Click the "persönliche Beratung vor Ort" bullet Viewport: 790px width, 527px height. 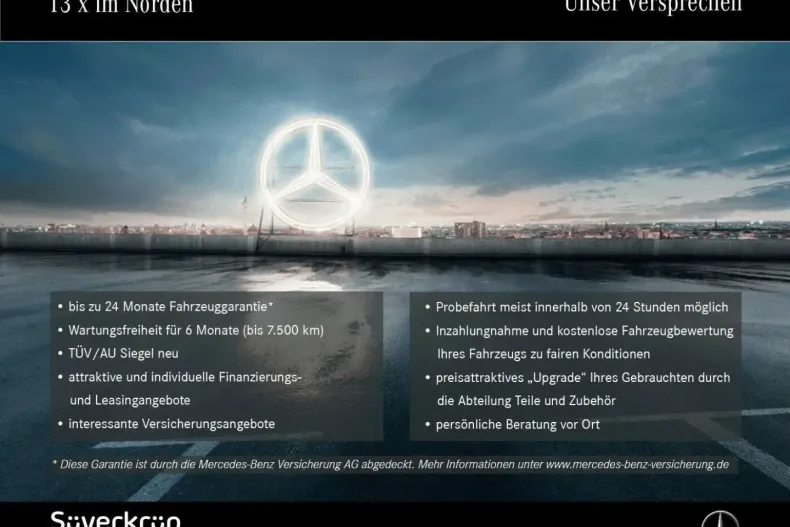click(x=517, y=424)
